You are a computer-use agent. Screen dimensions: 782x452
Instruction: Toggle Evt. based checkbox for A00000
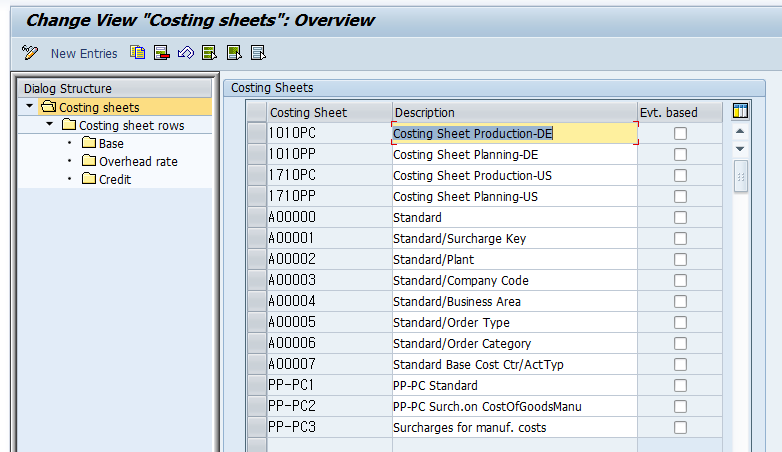[x=680, y=217]
